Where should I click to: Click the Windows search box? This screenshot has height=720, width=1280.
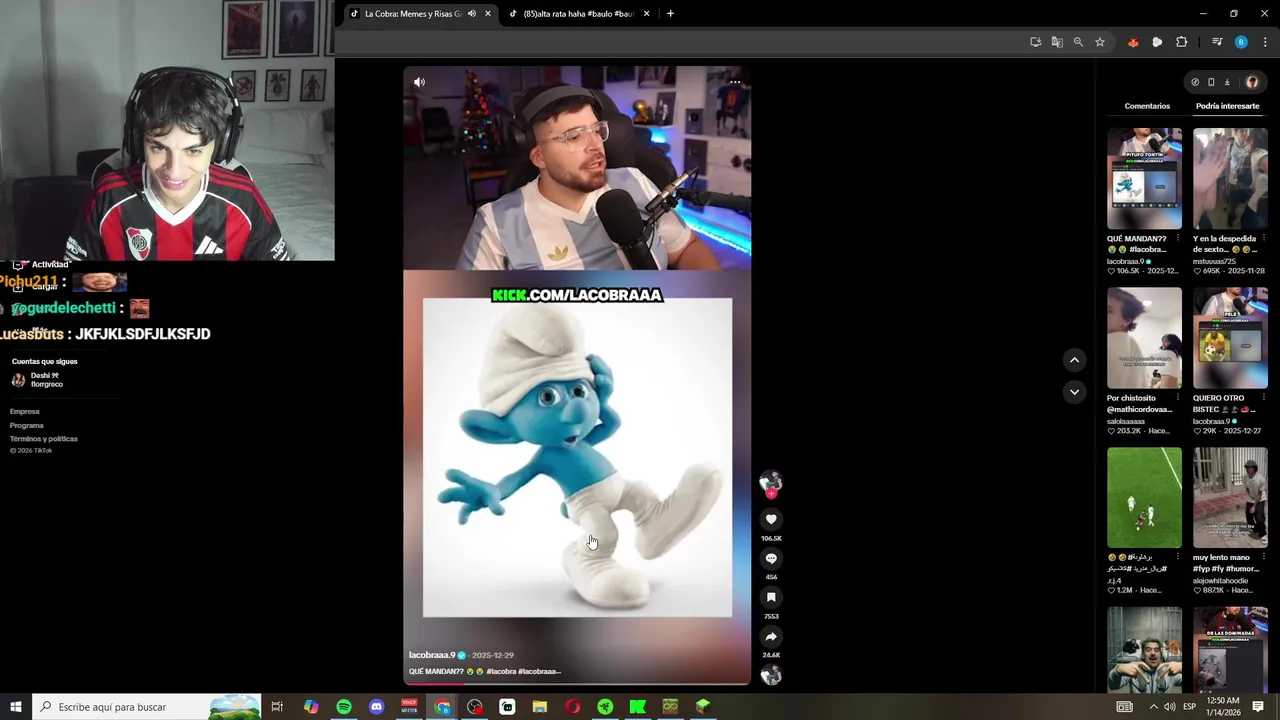tap(147, 707)
